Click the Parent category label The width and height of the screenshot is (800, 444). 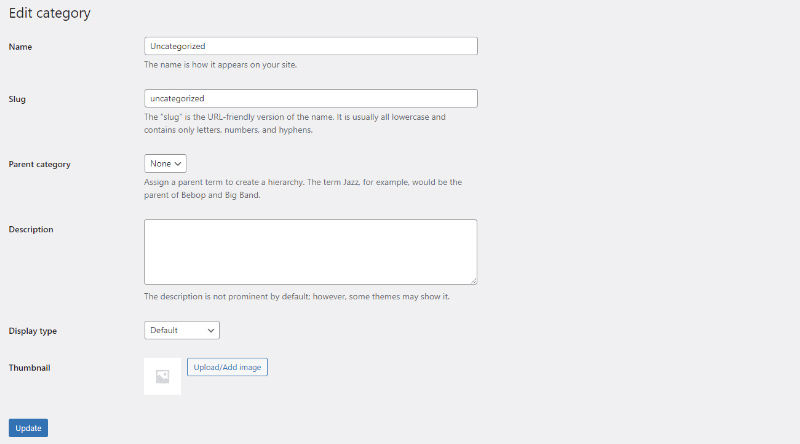point(39,164)
